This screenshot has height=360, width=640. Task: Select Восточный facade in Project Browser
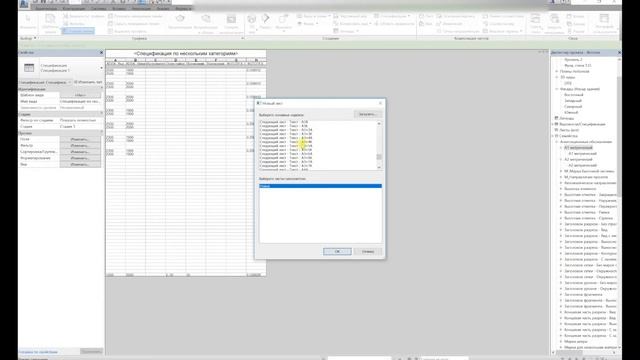point(573,95)
